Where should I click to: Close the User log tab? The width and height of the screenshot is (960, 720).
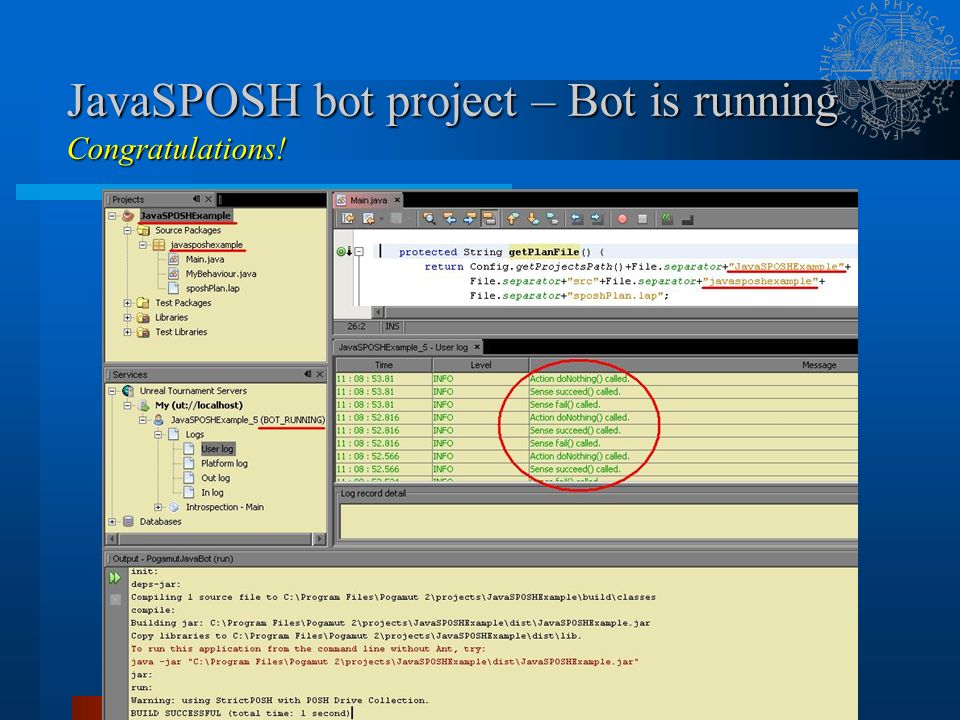[x=477, y=347]
